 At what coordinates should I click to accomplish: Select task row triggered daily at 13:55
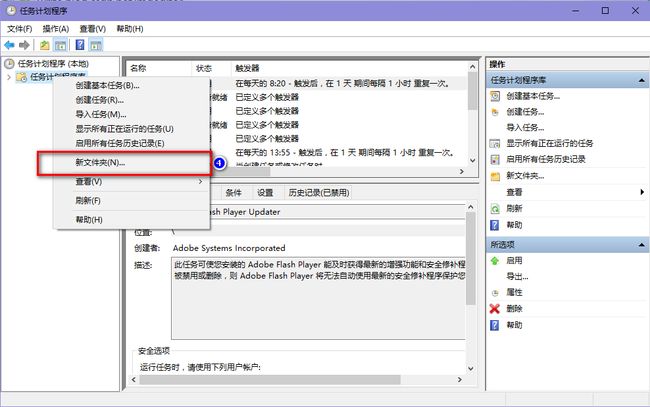(x=297, y=153)
